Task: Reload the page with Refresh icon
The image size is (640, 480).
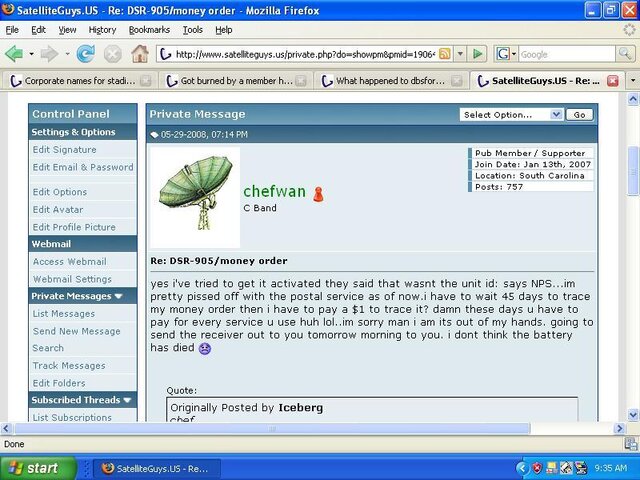Action: tap(86, 54)
